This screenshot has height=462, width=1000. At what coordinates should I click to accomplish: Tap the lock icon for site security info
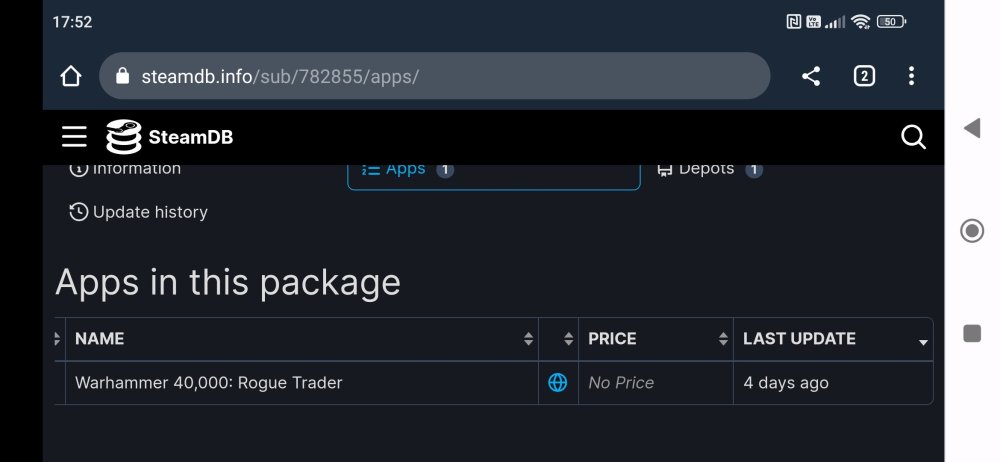pyautogui.click(x=124, y=76)
